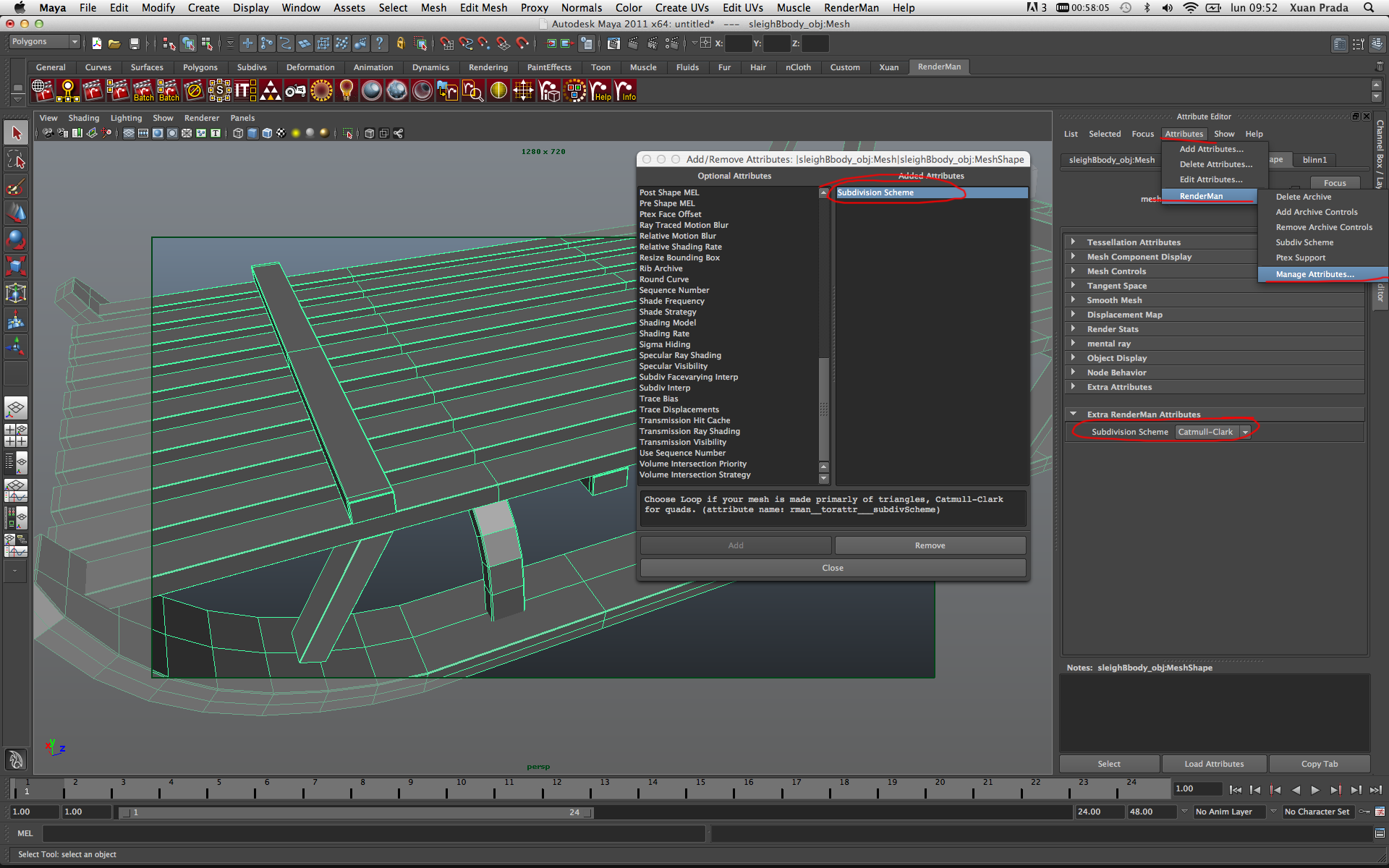
Task: Click the IPR render icon
Action: coord(652,43)
